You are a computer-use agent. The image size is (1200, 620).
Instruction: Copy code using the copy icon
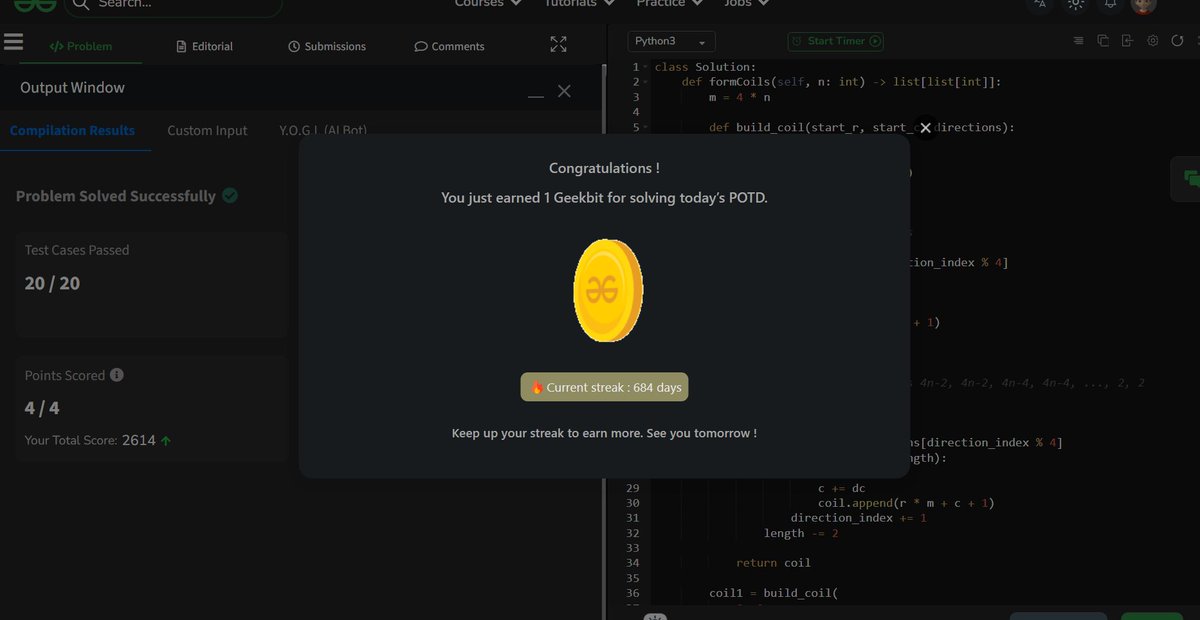[1103, 41]
